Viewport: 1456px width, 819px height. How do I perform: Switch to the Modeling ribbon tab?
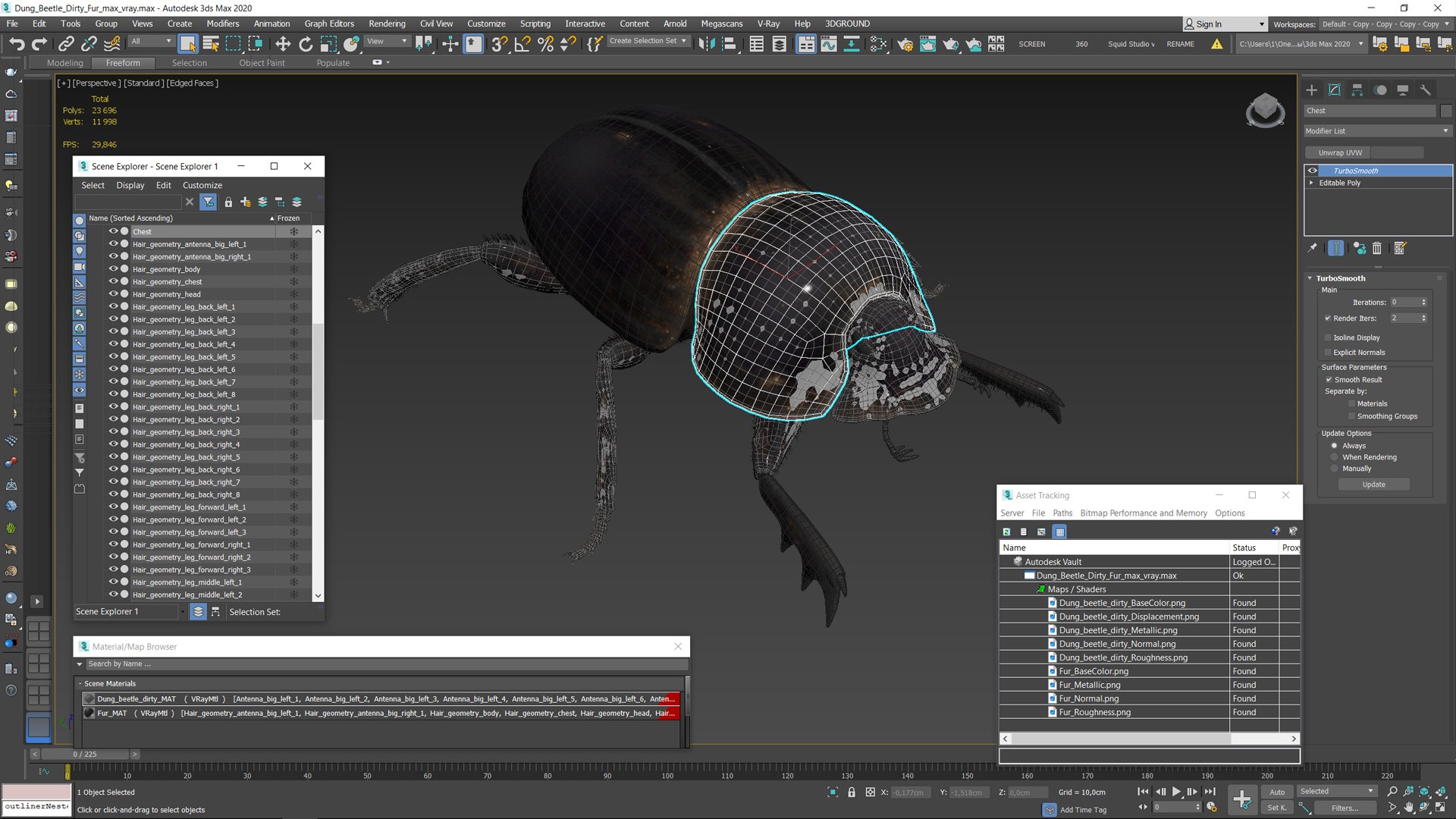click(65, 63)
